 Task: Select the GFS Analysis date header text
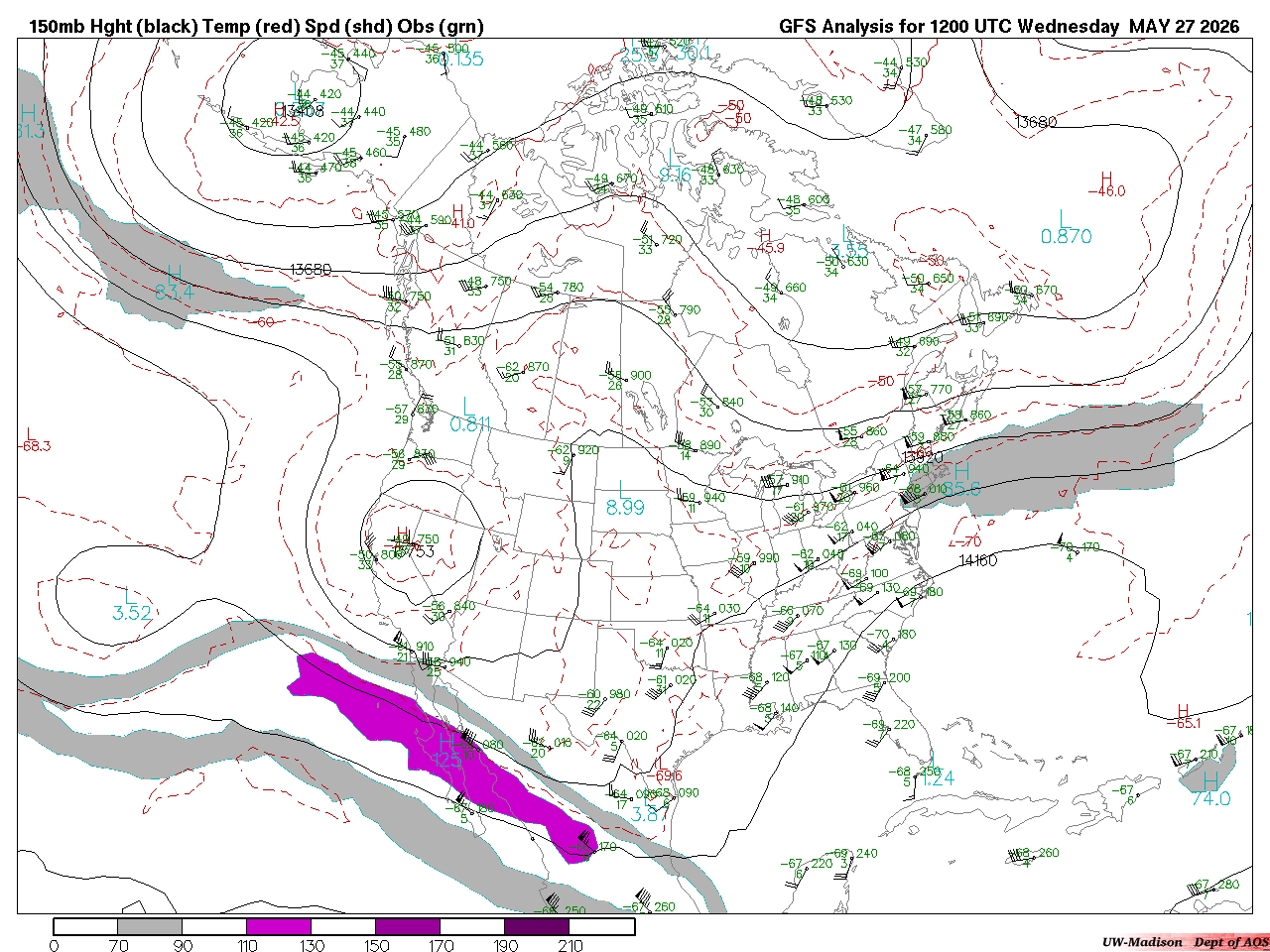pos(1009,27)
